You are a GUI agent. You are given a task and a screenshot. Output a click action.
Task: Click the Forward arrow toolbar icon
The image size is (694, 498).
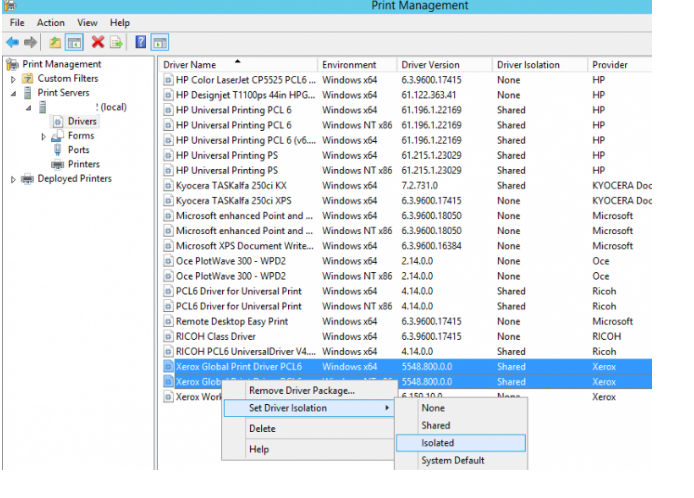click(x=30, y=42)
